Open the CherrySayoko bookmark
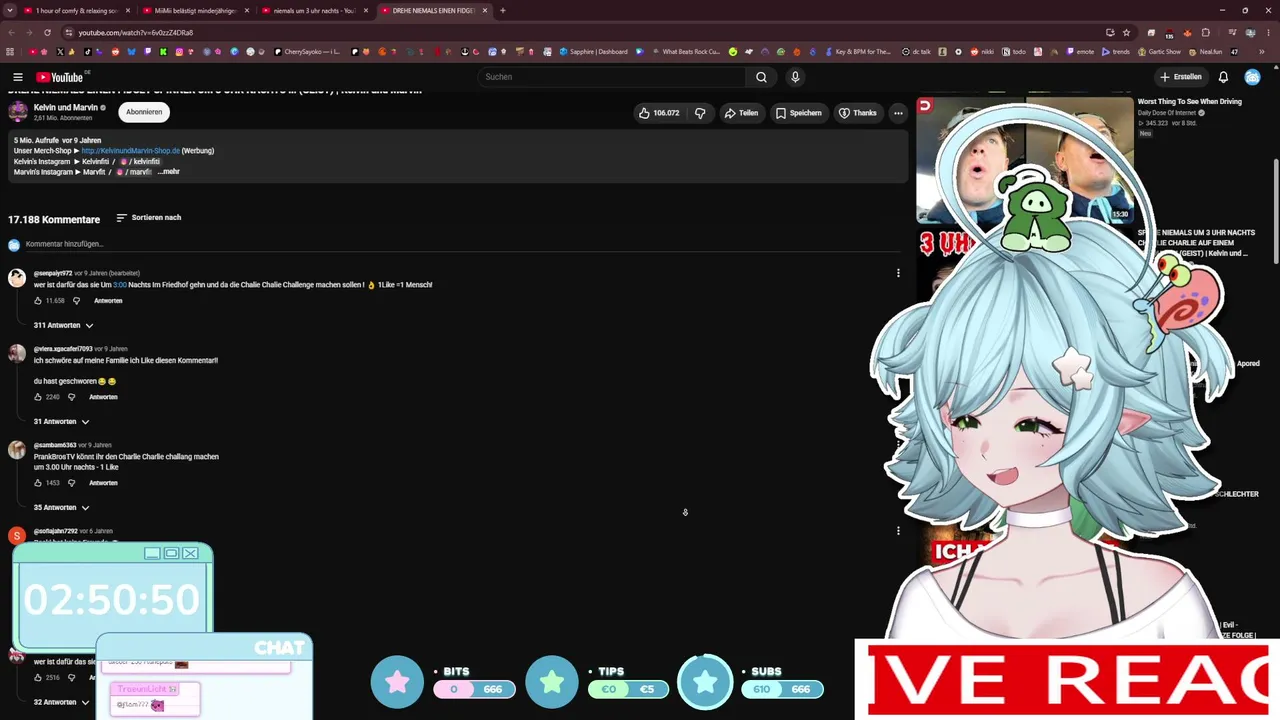Viewport: 1280px width, 720px height. point(308,52)
